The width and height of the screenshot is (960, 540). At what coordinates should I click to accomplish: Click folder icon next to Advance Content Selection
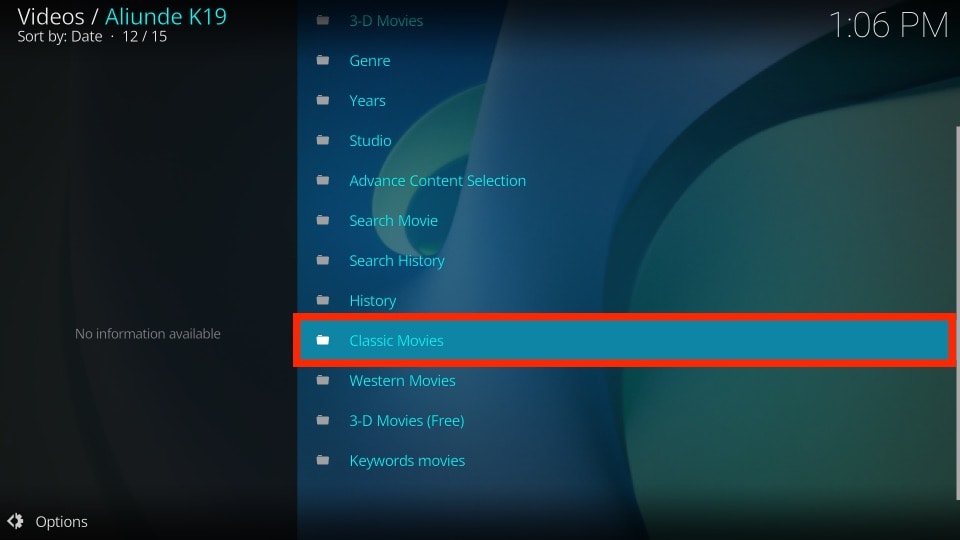[323, 180]
